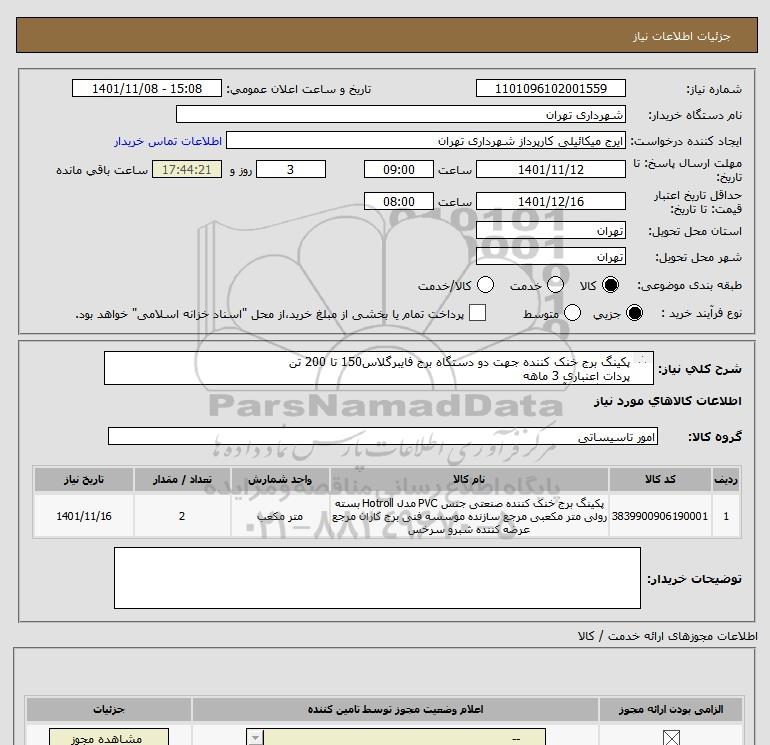Image resolution: width=770 pixels, height=745 pixels.
Task: Click the buyer notes text area
Action: pos(377,578)
